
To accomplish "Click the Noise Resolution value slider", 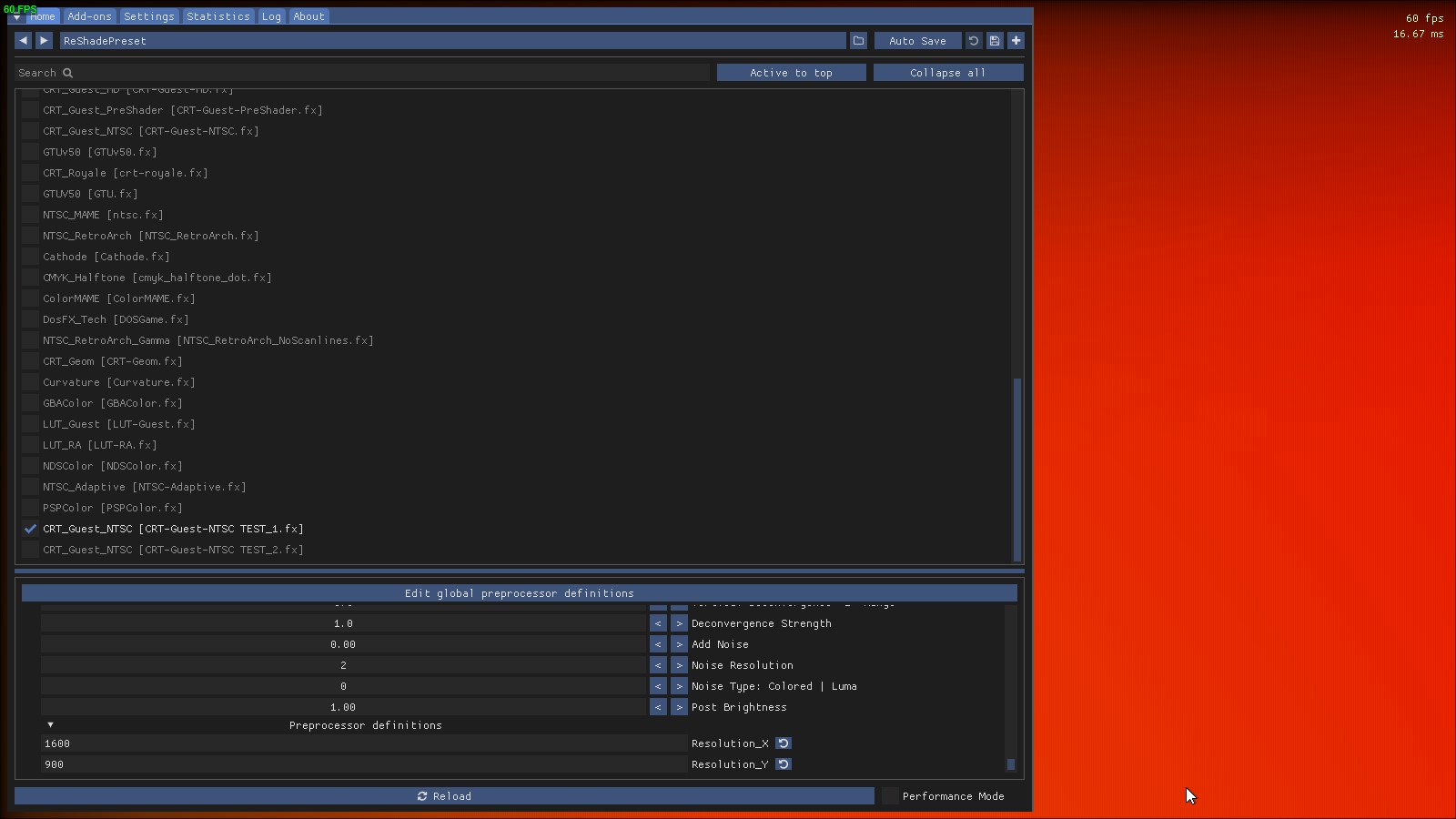I will click(343, 665).
